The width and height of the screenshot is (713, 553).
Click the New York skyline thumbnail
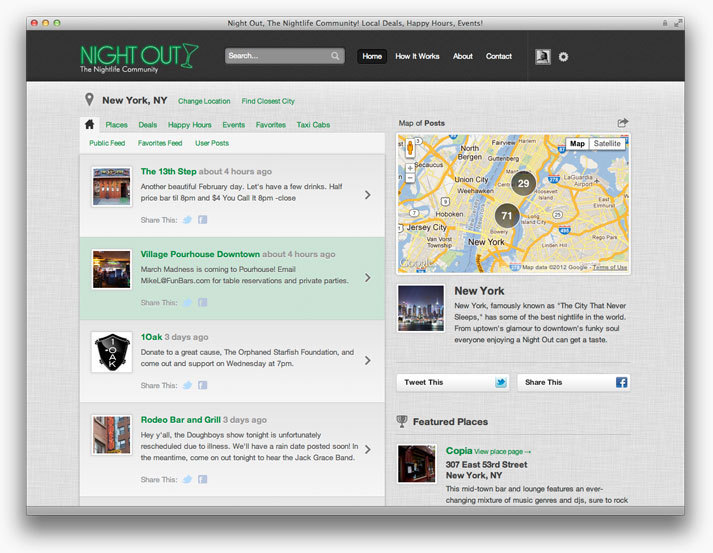coord(421,308)
